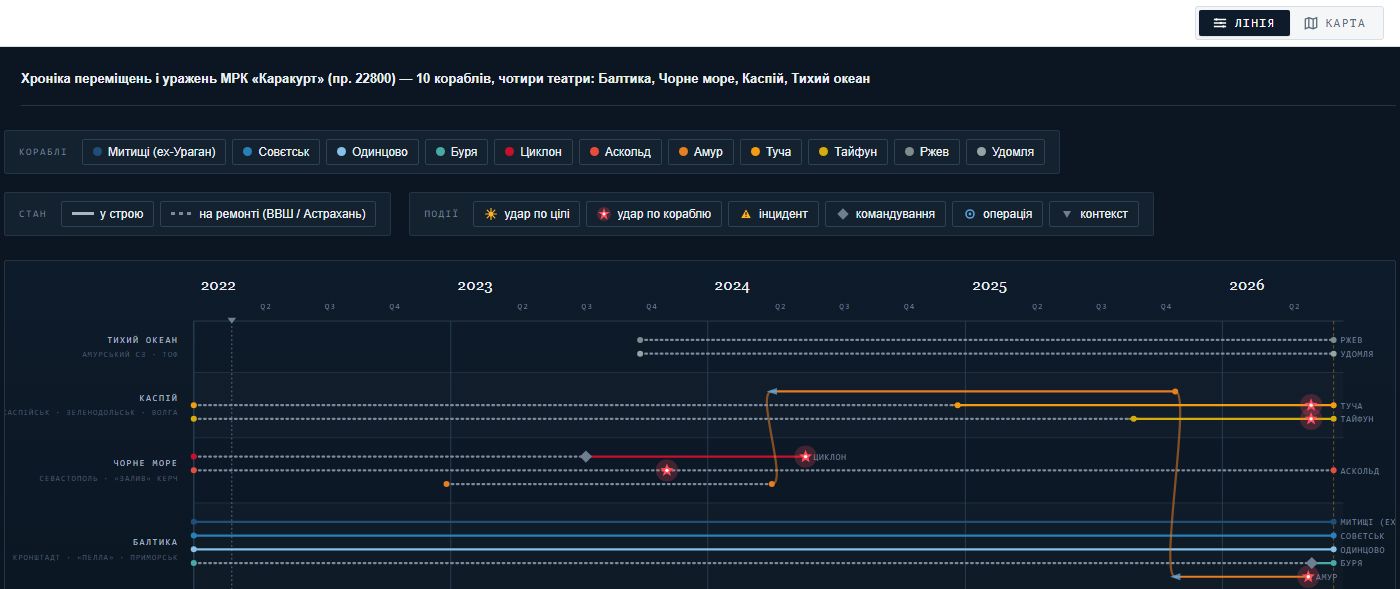Toggle ship filter Аскольд
1400x589 pixels.
click(620, 152)
